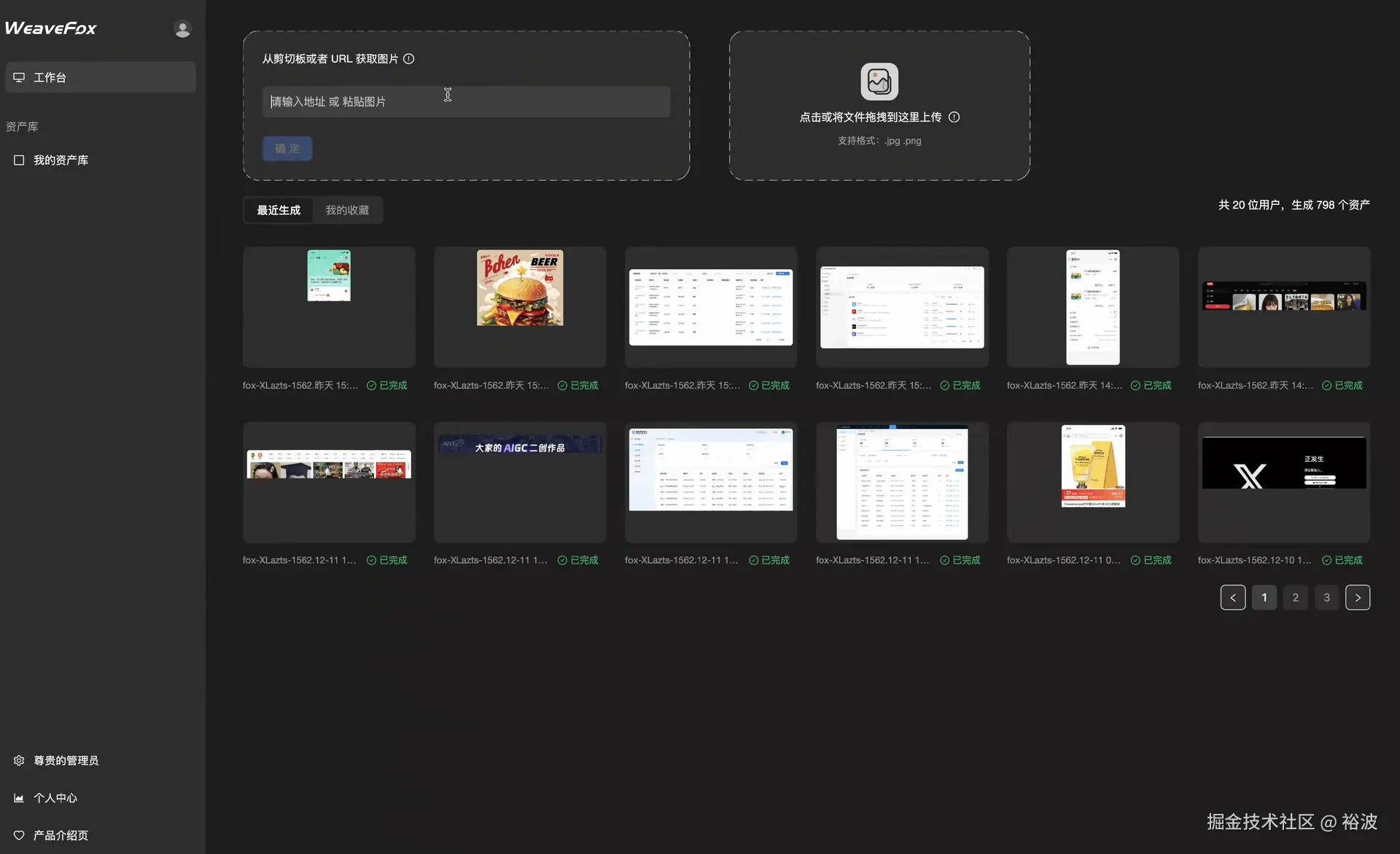1400x854 pixels.
Task: Open the burger beer poster thumbnail
Action: [520, 289]
